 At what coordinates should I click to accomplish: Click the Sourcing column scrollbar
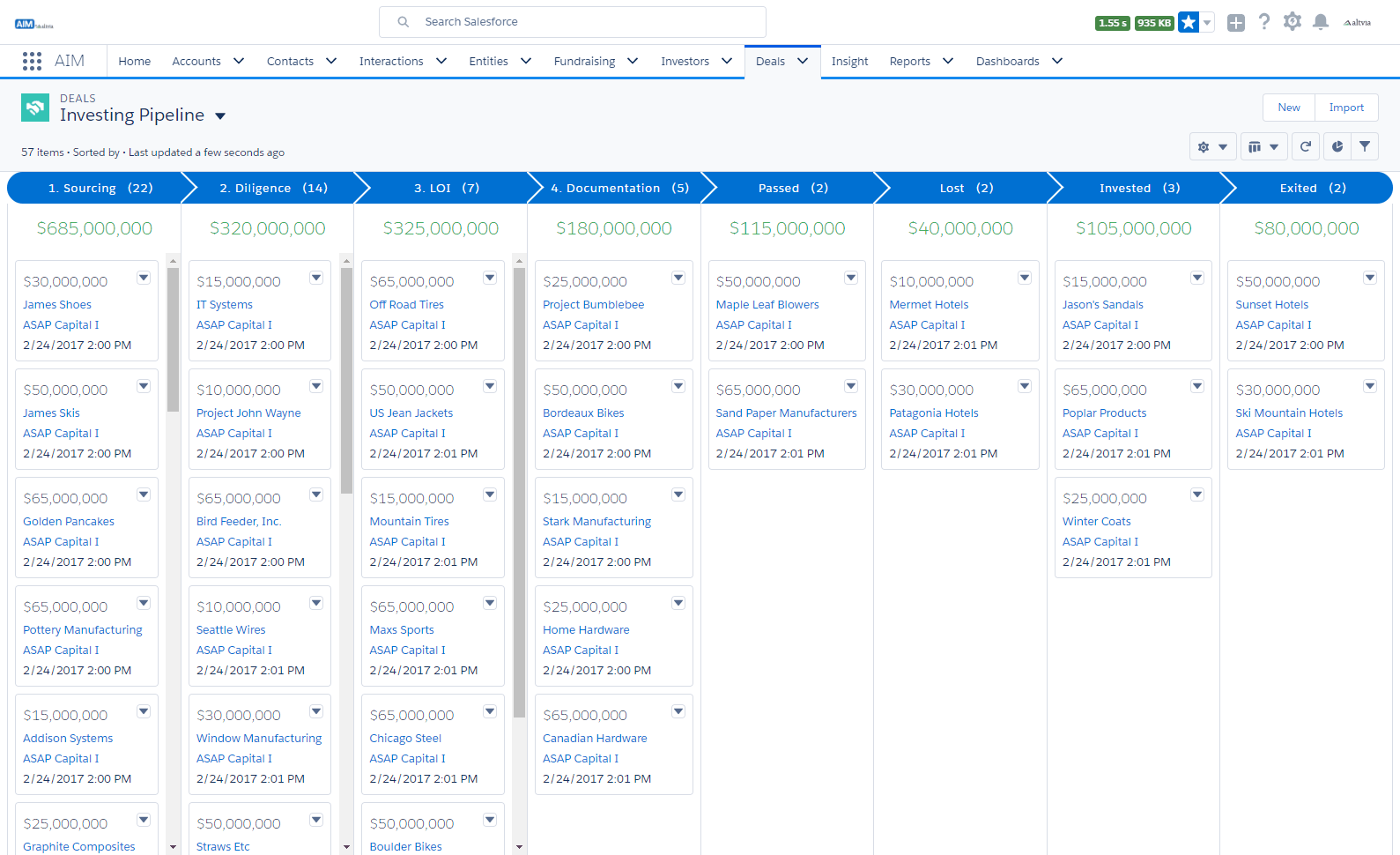173,339
